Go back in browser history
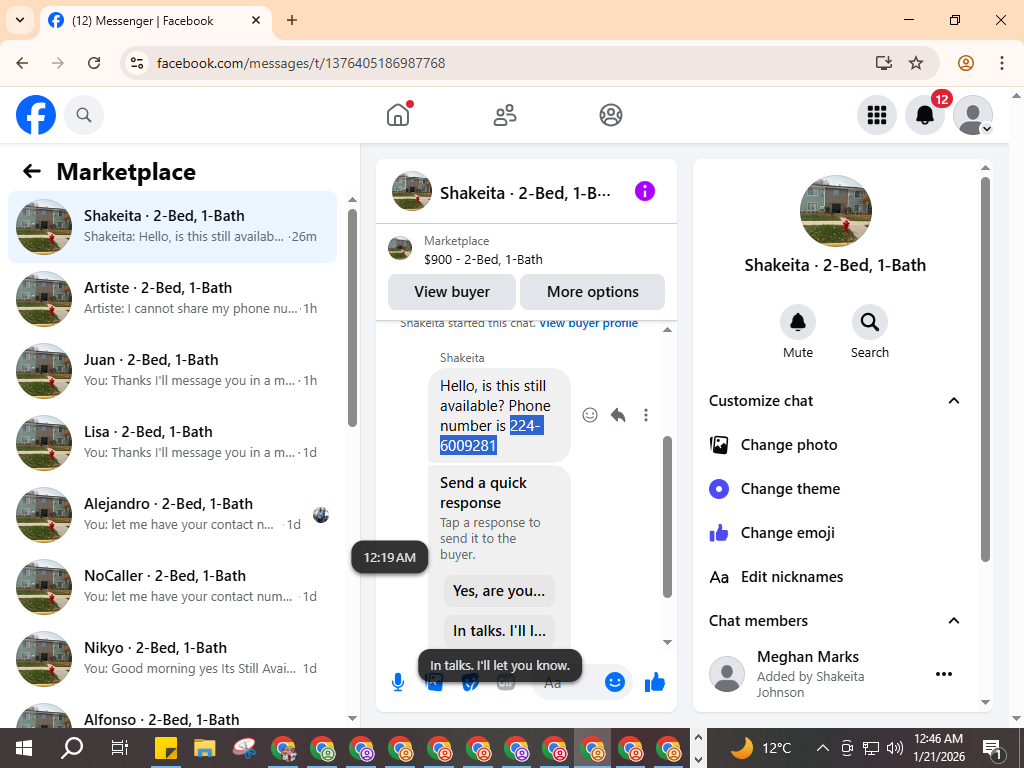 coord(22,63)
